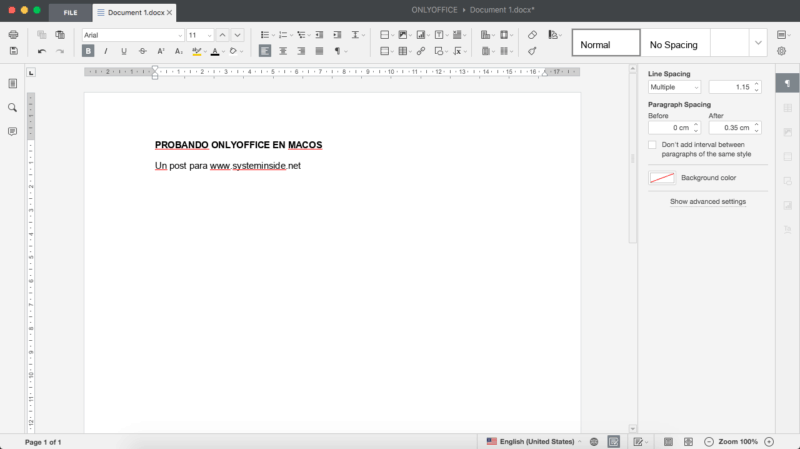Screen dimensions: 800x449
Task: Click the Paste icon
Action: (x=60, y=35)
